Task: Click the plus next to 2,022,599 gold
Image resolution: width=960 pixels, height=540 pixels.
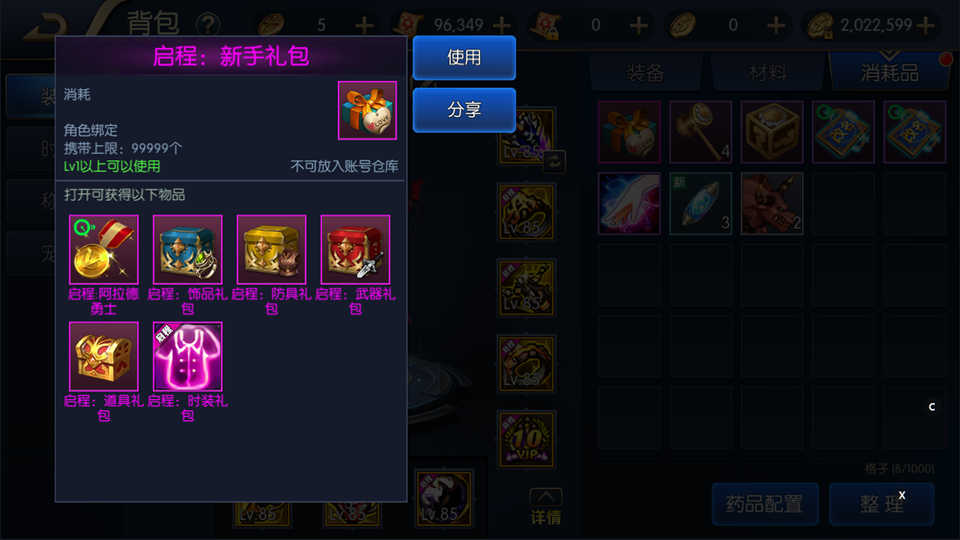Action: click(926, 25)
